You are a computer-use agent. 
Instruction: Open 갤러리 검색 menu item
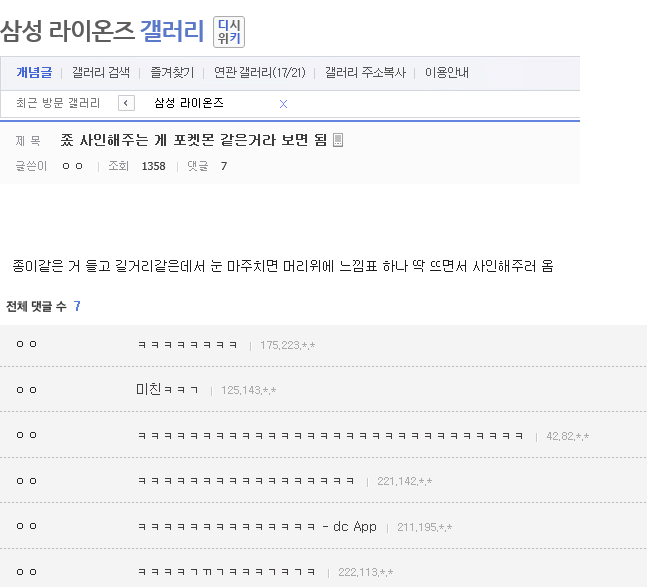(x=101, y=73)
